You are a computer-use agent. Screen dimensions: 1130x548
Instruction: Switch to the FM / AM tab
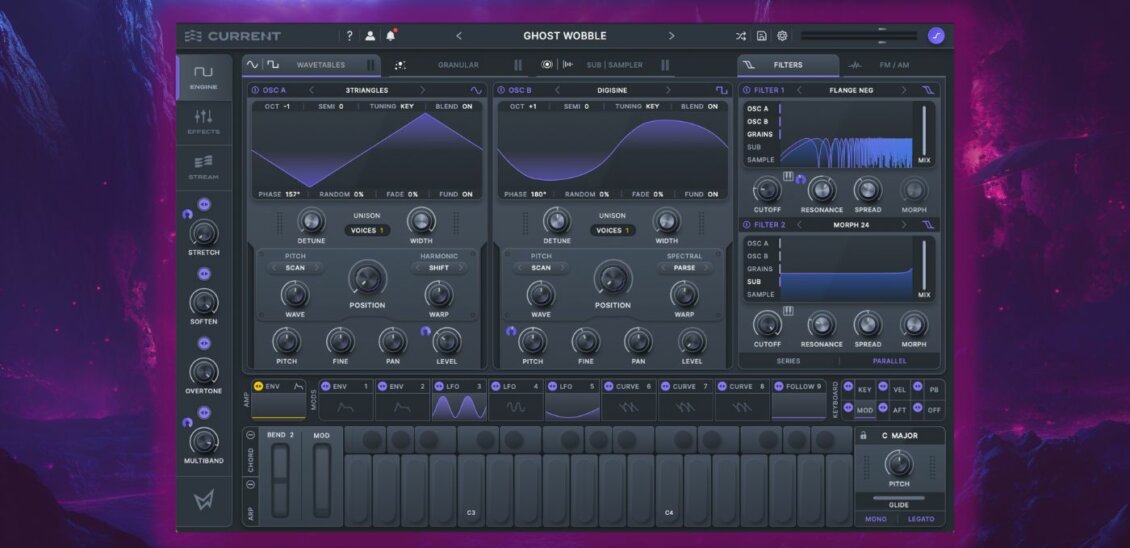[894, 65]
